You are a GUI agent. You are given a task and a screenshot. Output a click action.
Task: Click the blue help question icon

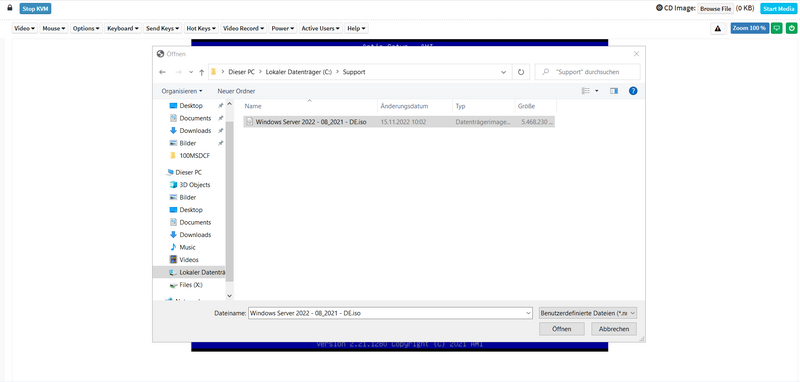(x=633, y=91)
